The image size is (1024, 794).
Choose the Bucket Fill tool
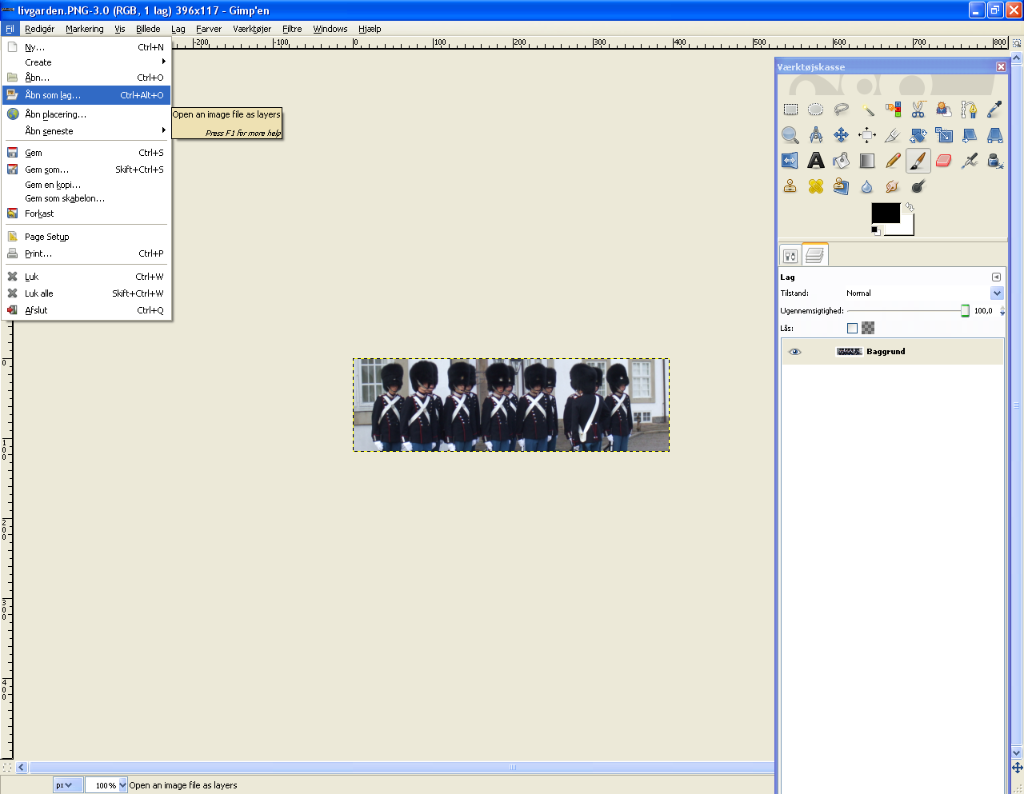click(x=841, y=160)
